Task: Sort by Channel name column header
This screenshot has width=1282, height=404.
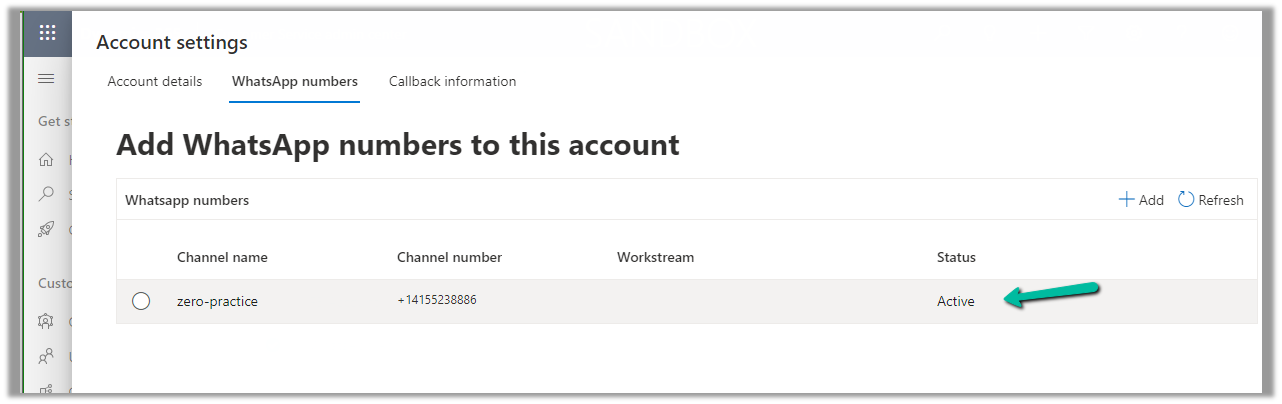Action: tap(222, 257)
